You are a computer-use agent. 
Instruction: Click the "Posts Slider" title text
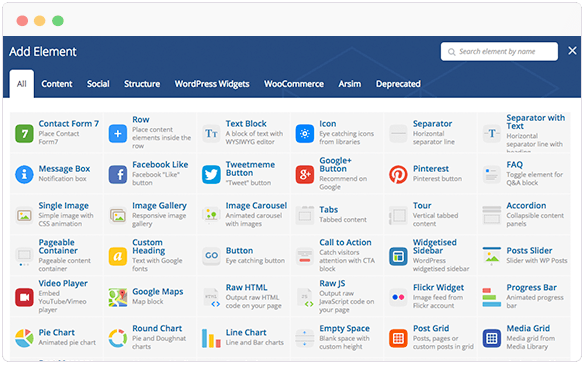529,251
